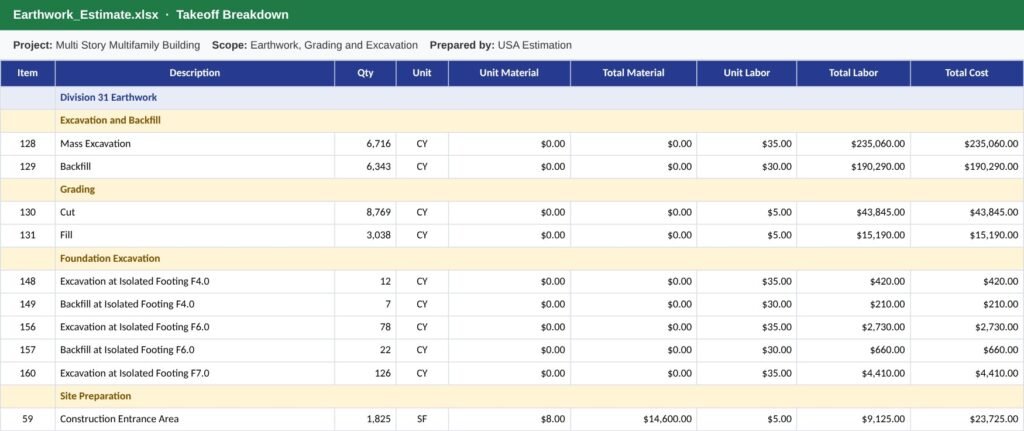Viewport: 1024px width, 431px height.
Task: Click quantity 7 cell in row 149
Action: click(x=365, y=304)
